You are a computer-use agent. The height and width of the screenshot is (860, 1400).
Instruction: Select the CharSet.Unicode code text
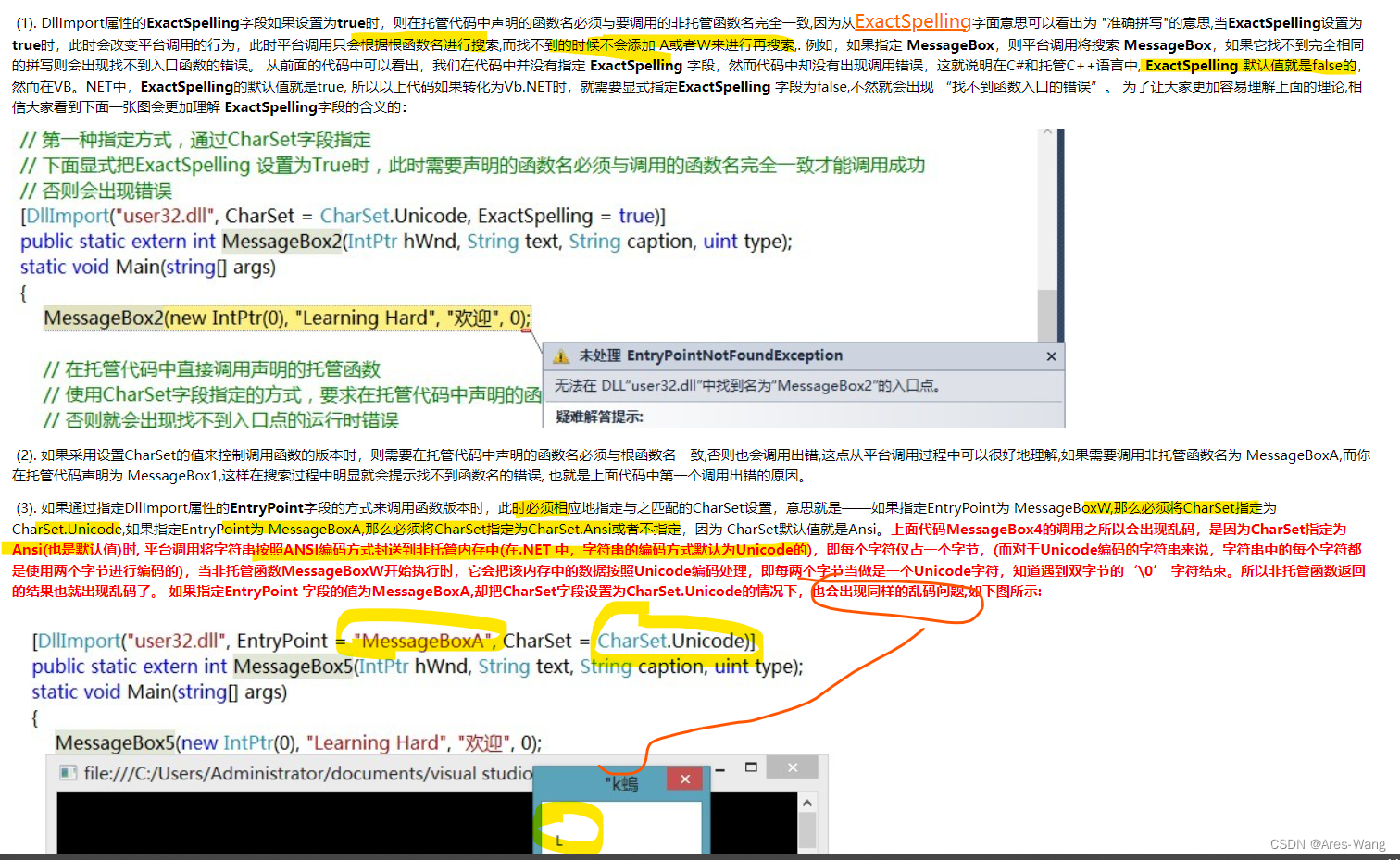click(x=674, y=640)
